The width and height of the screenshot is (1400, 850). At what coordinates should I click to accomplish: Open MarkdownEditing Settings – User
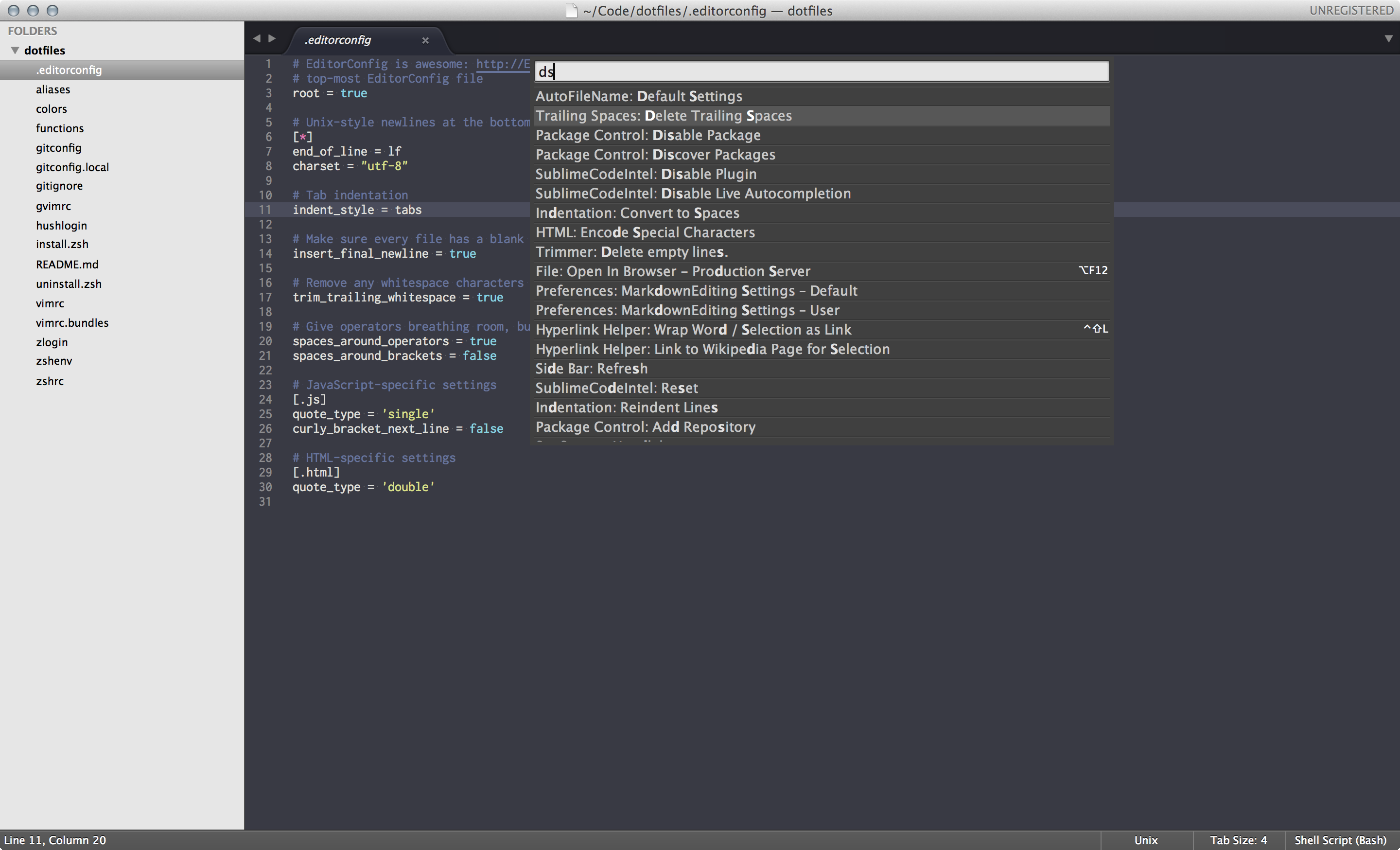tap(822, 310)
